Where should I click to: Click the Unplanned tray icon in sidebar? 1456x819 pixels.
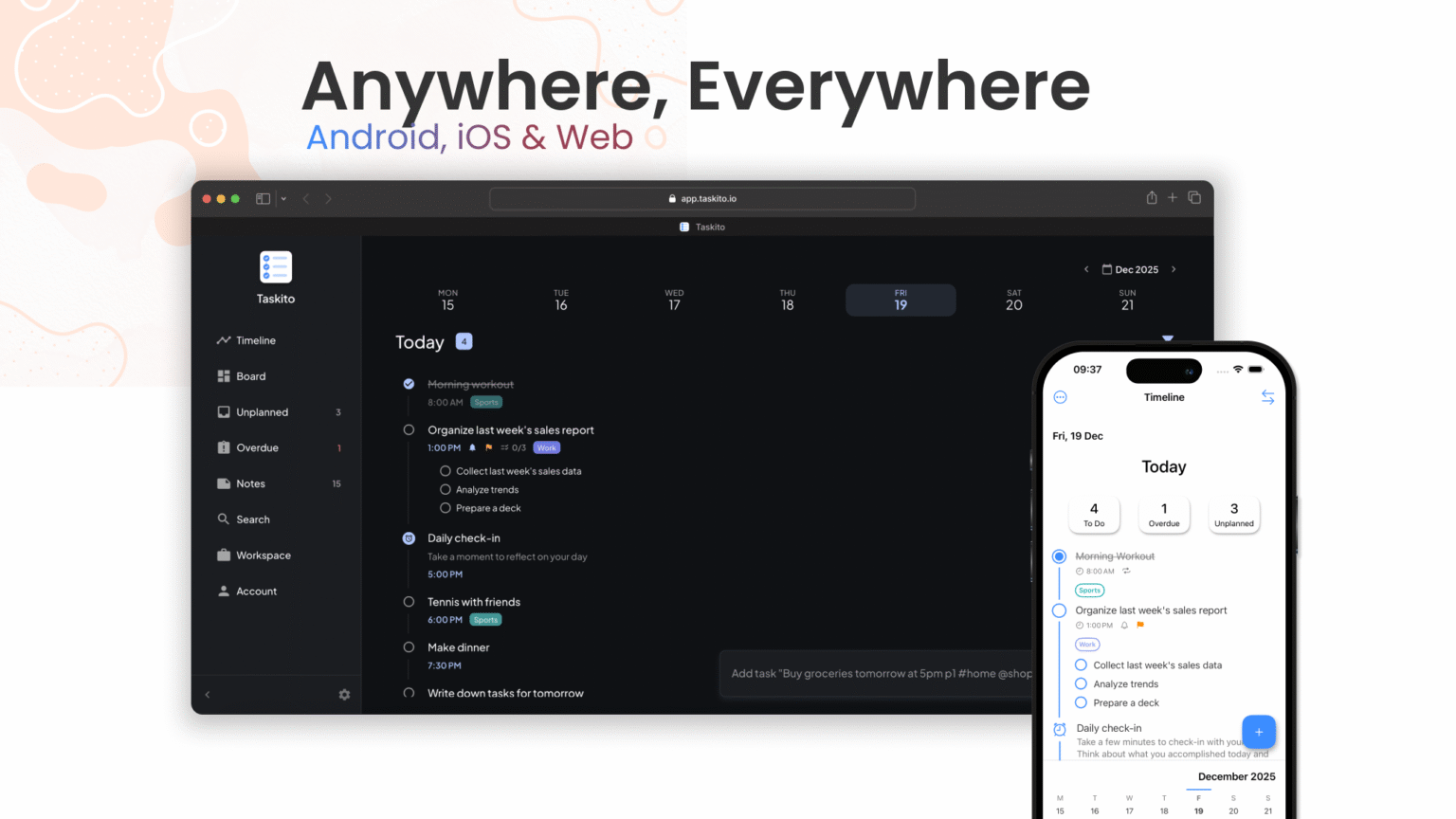[222, 411]
